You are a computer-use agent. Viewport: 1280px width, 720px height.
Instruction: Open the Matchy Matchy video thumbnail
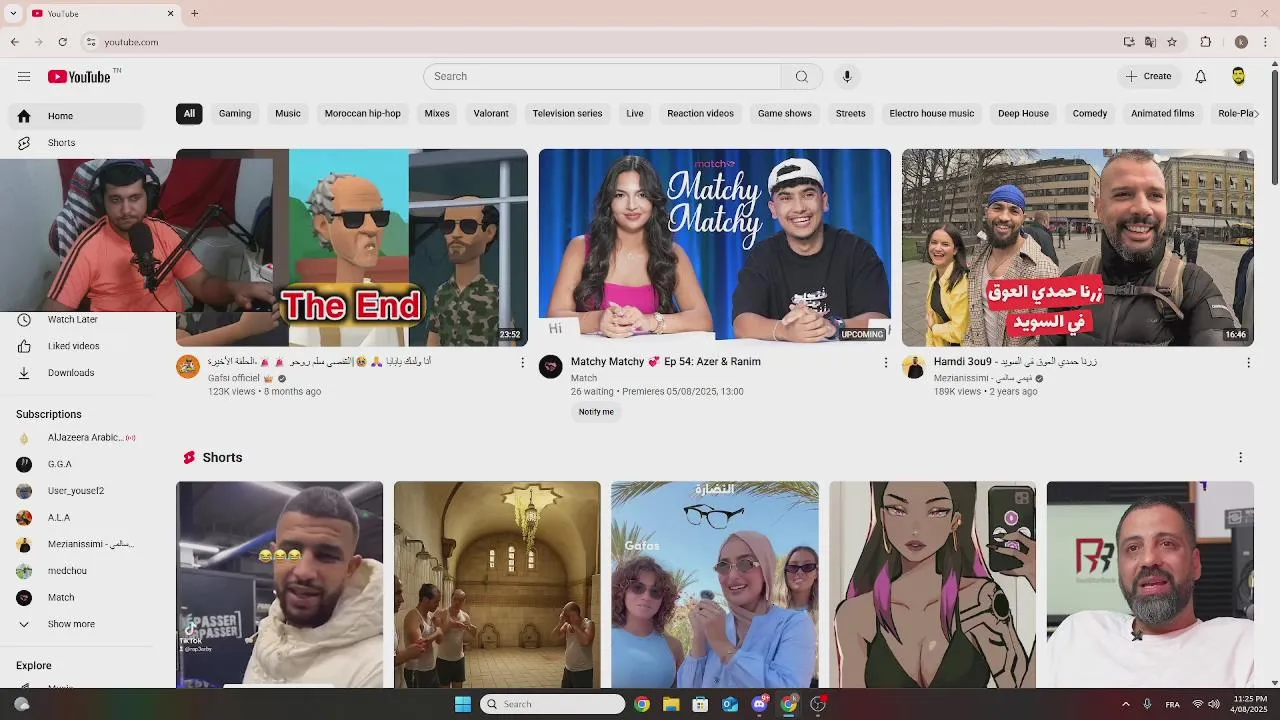click(x=714, y=248)
